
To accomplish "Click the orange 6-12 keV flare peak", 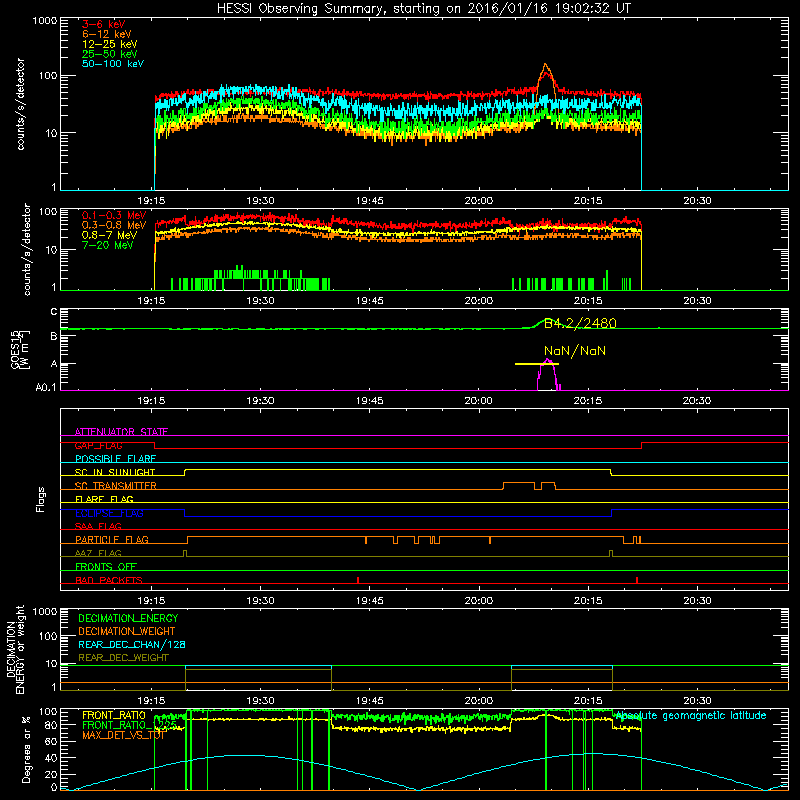I will tap(546, 65).
